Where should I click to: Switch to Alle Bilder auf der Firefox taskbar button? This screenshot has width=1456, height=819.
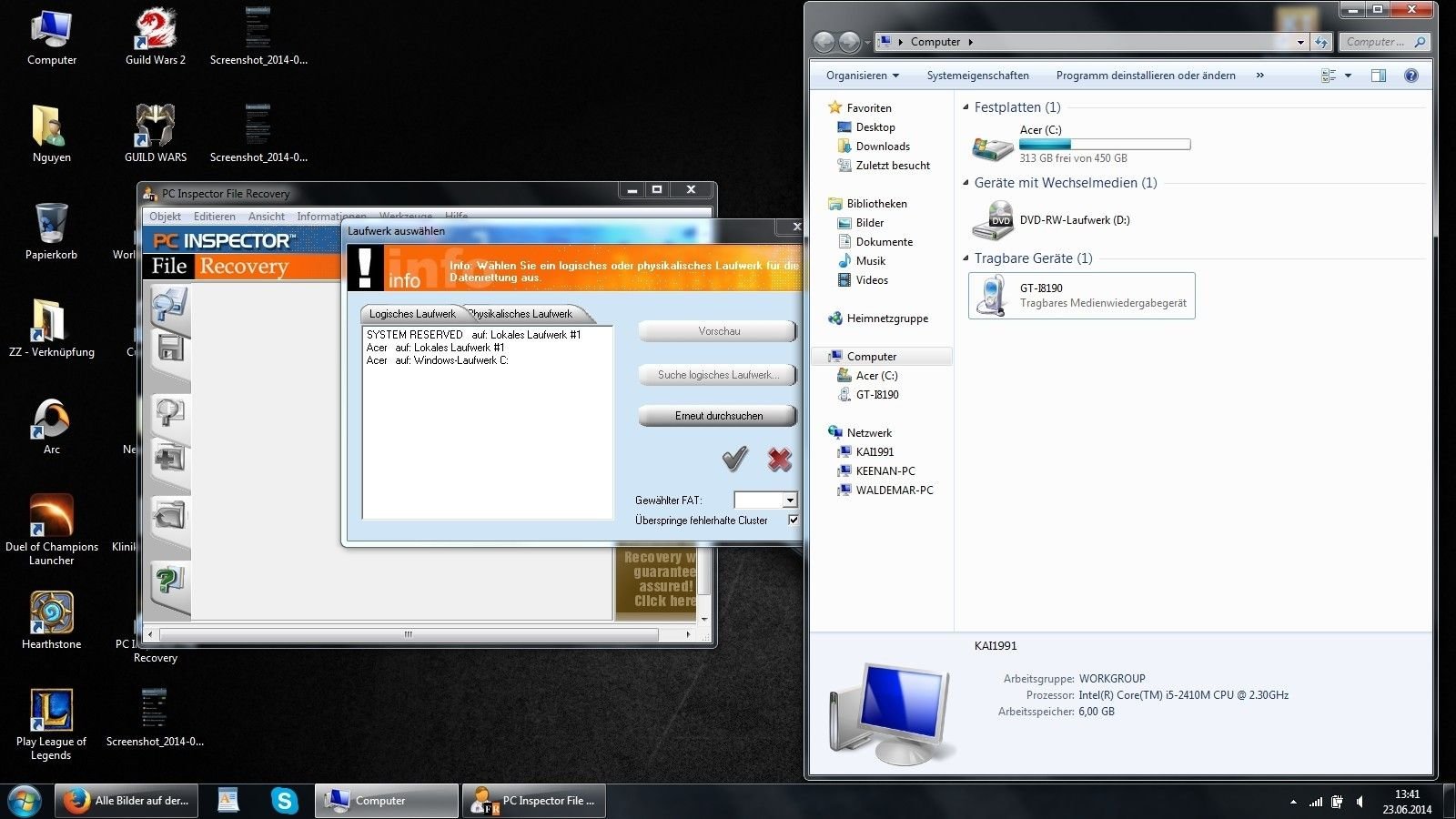point(127,801)
